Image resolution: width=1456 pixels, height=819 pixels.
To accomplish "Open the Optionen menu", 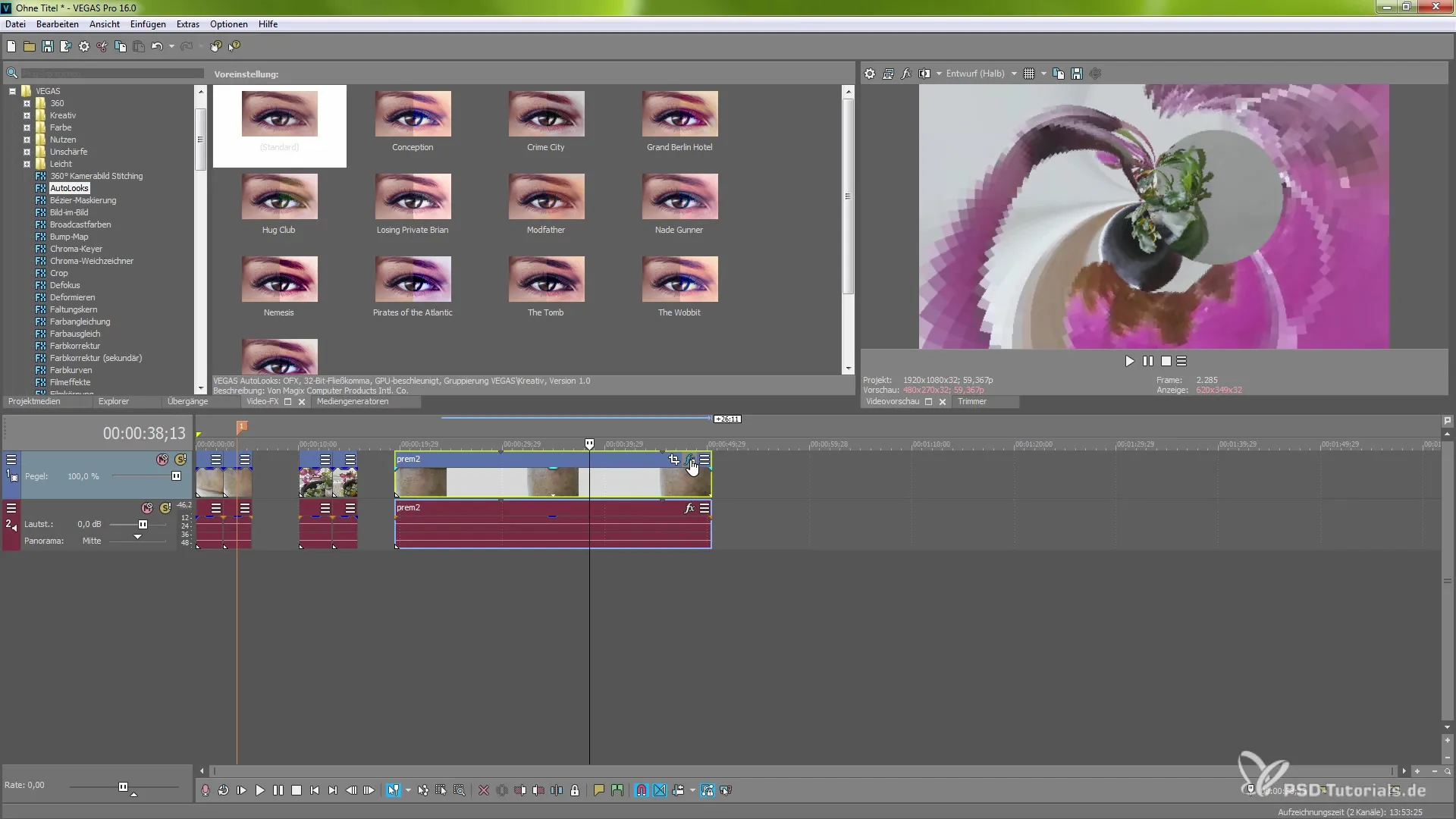I will [229, 24].
